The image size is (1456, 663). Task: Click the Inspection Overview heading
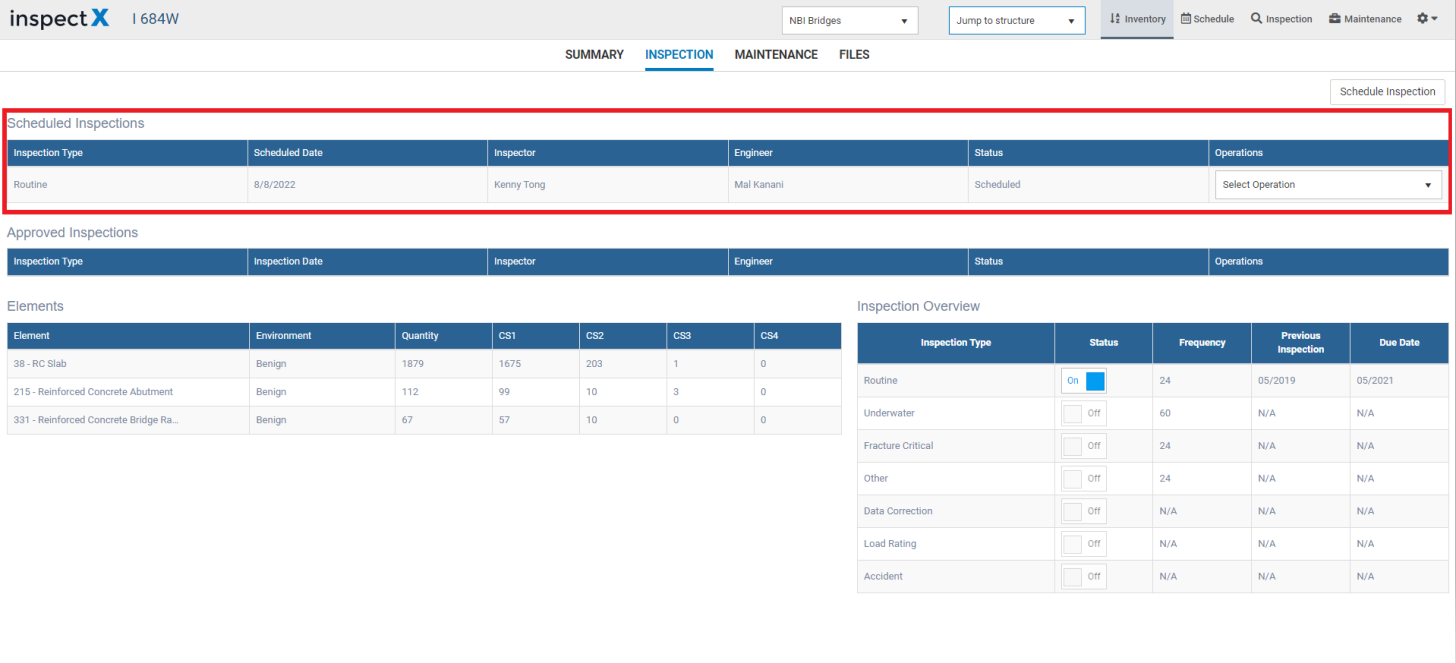918,306
